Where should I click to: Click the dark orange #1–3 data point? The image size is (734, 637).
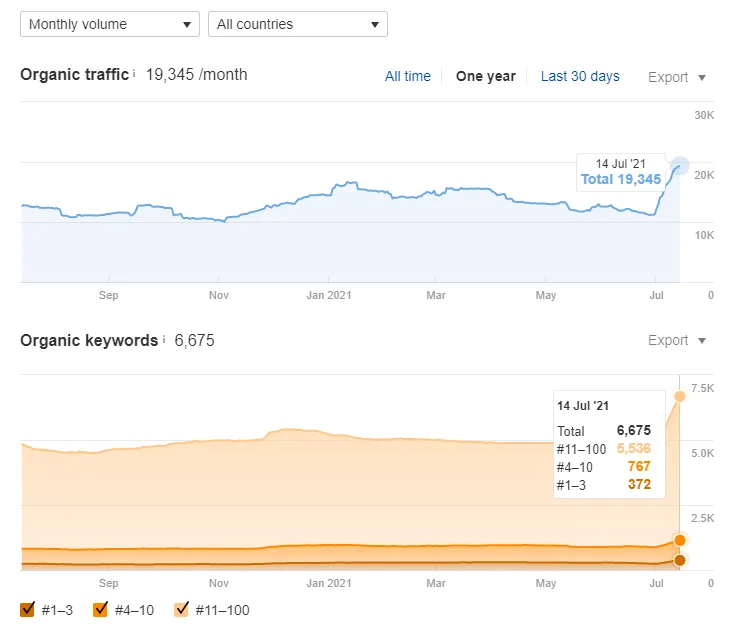(680, 560)
